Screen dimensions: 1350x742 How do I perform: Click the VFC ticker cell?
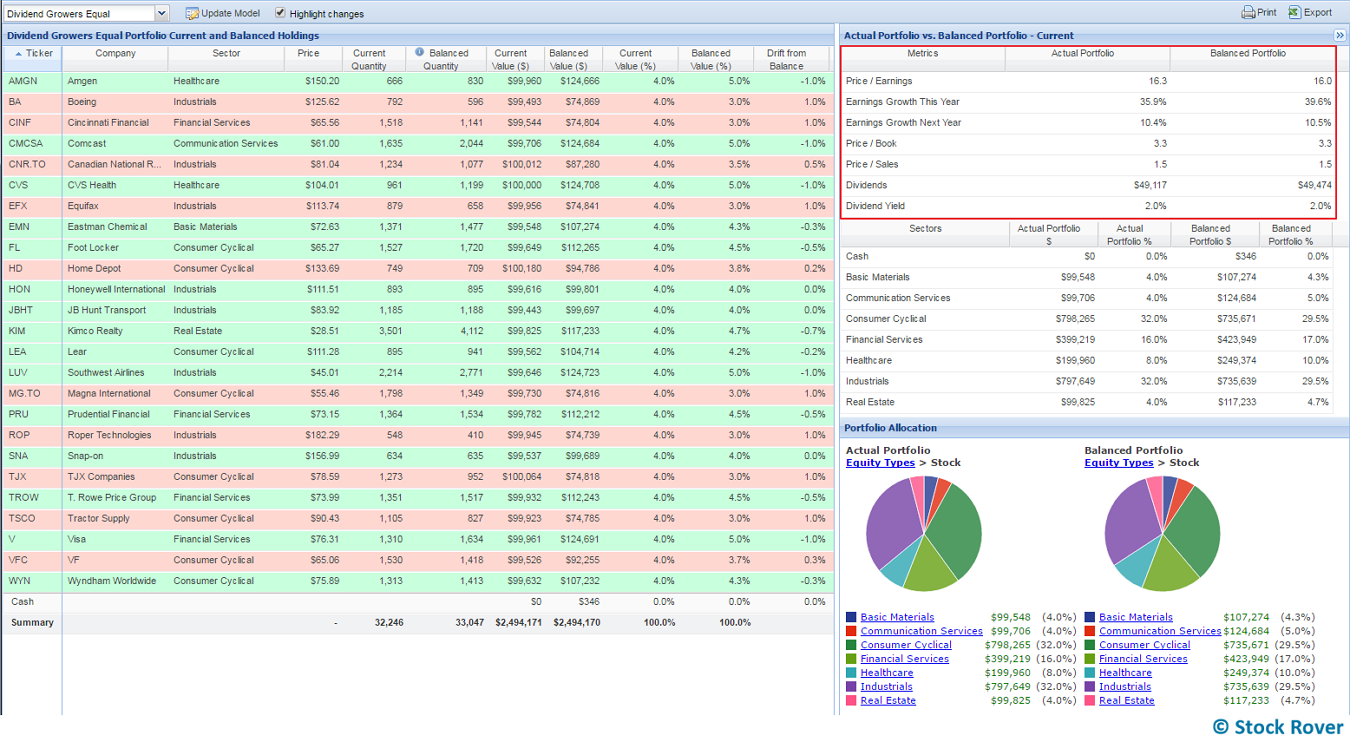[x=32, y=560]
